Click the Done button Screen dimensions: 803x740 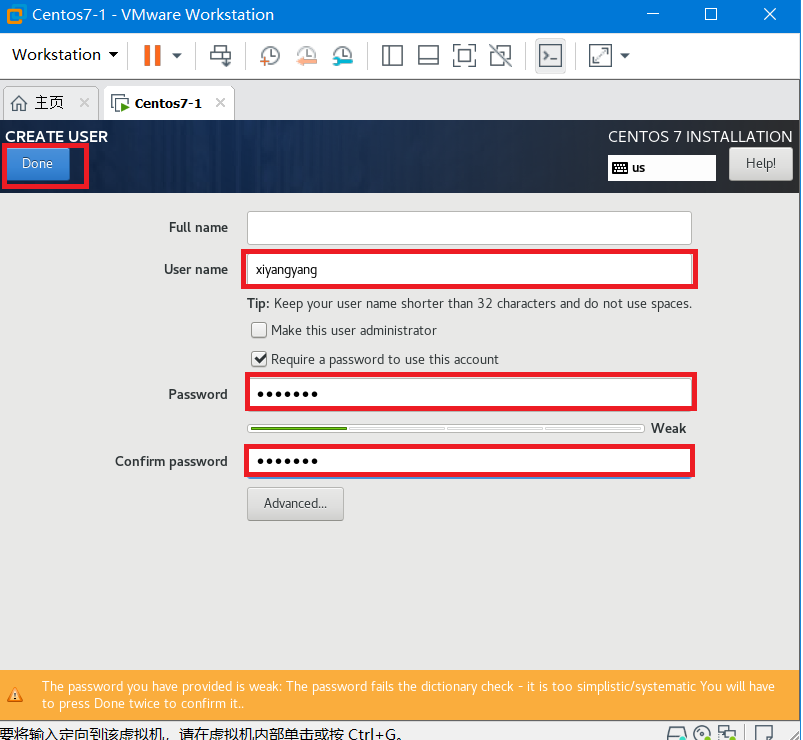coord(37,163)
